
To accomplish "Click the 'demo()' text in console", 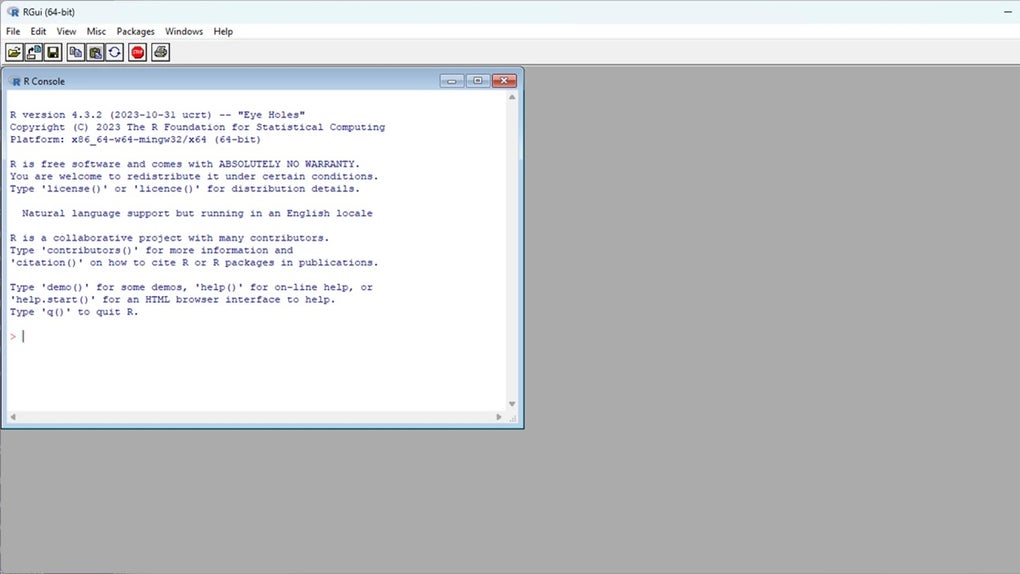I will (x=65, y=288).
